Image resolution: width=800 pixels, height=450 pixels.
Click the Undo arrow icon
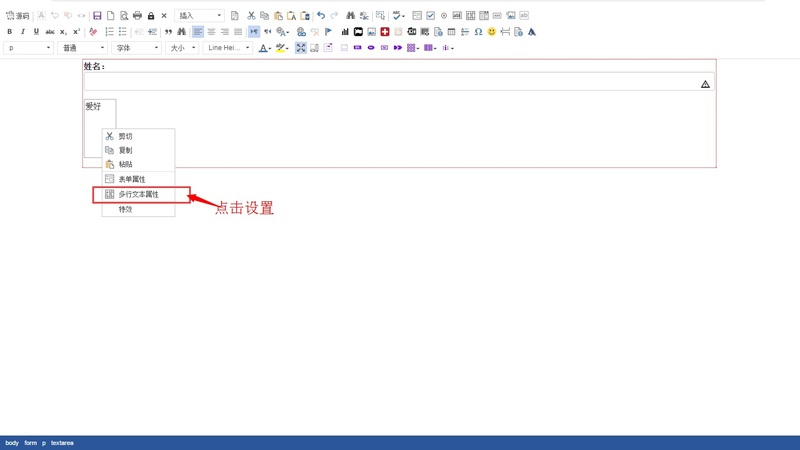coord(321,16)
